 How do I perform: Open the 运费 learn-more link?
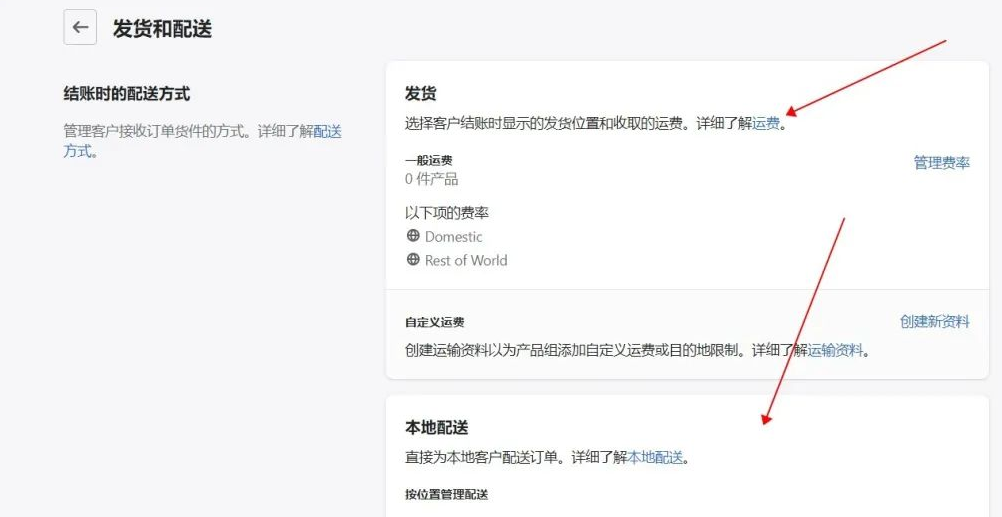[766, 124]
